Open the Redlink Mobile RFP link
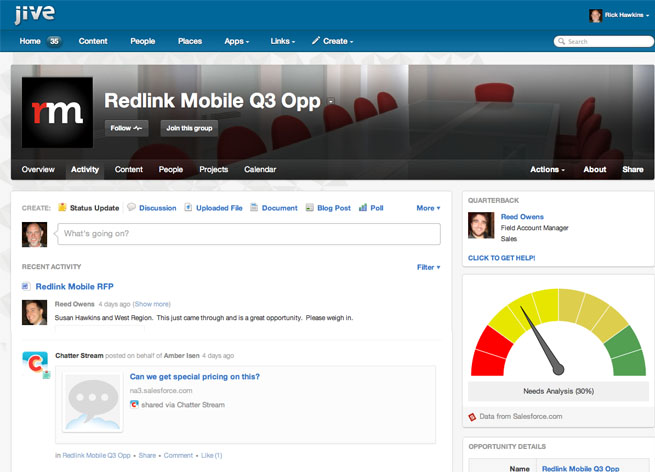This screenshot has height=472, width=655. pos(74,286)
